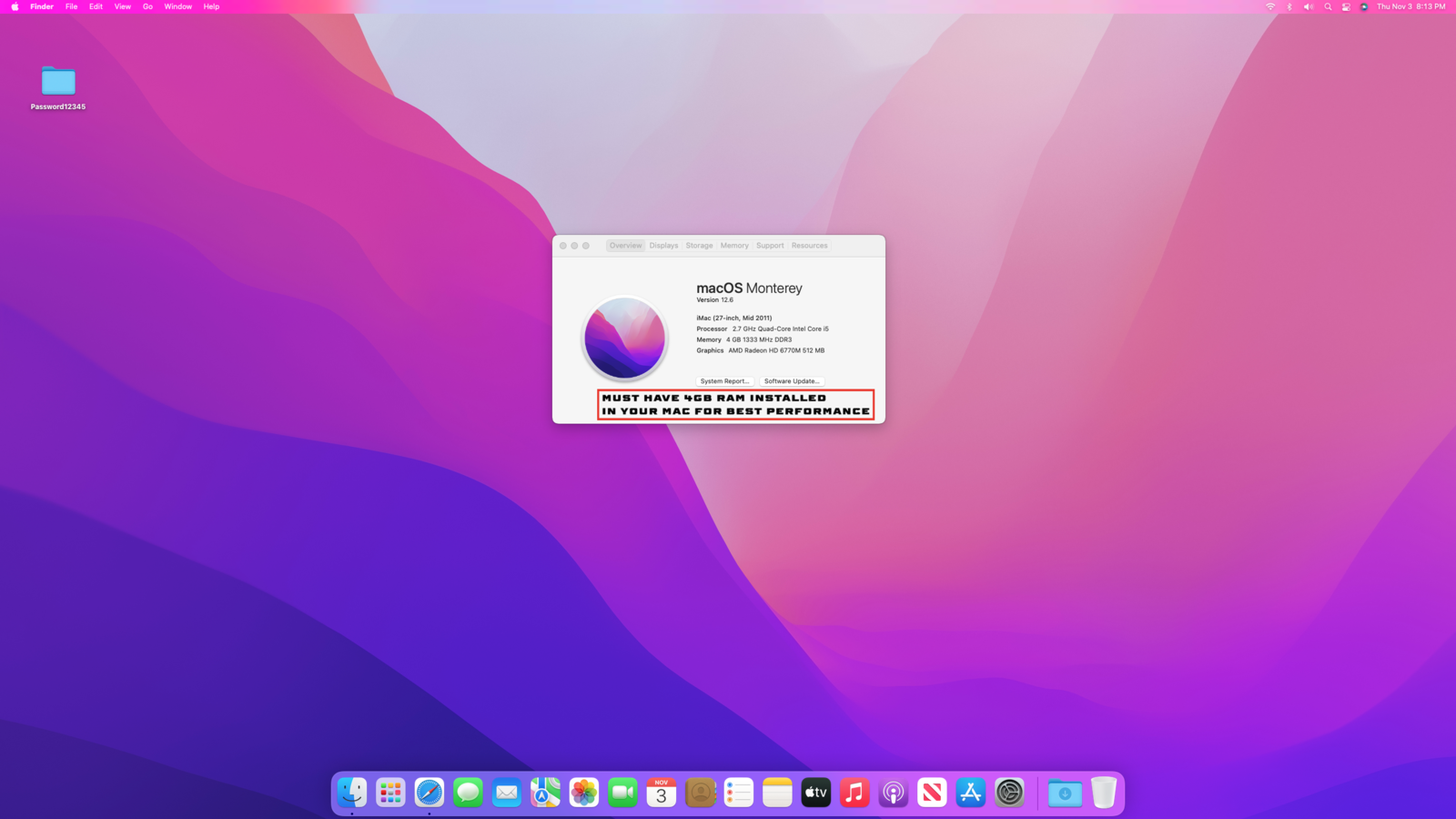This screenshot has height=819, width=1456.
Task: Select the Password12345 folder on the desktop
Action: tap(58, 87)
